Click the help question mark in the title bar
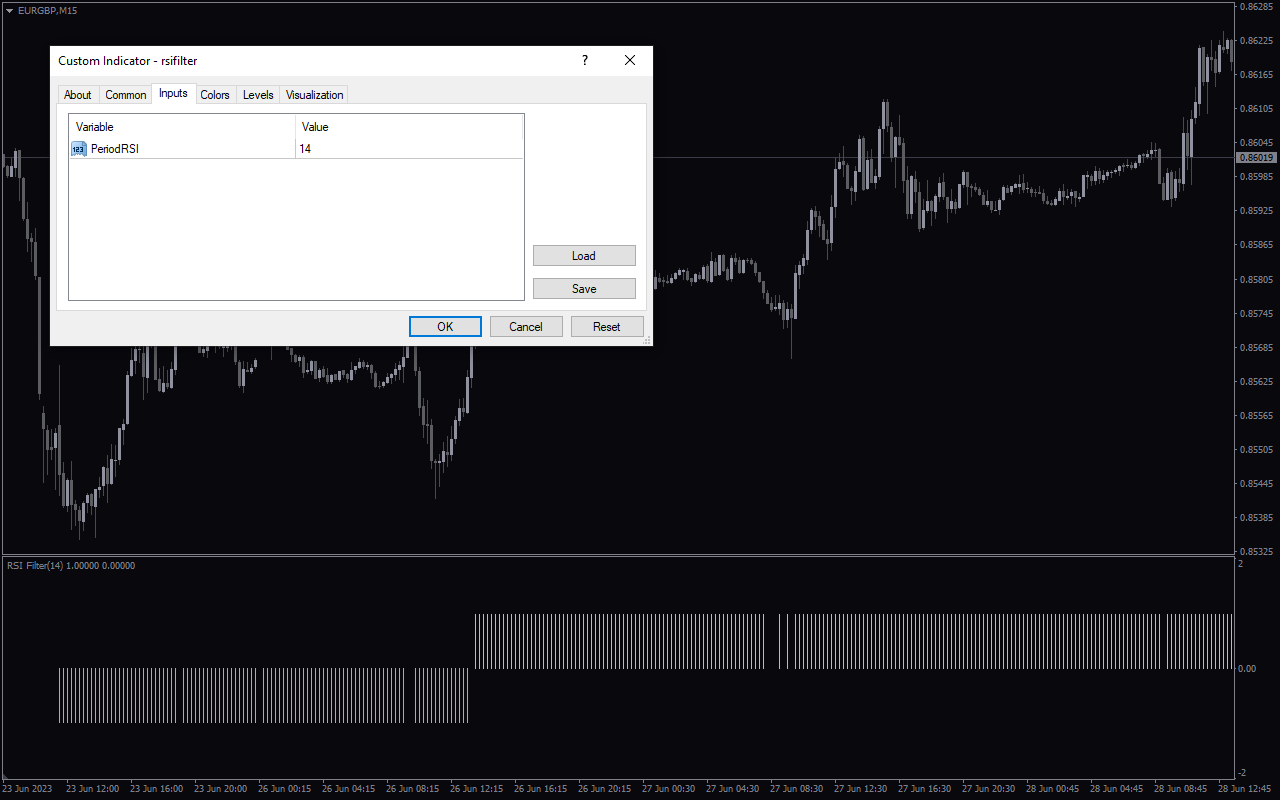1280x800 pixels. 585,61
